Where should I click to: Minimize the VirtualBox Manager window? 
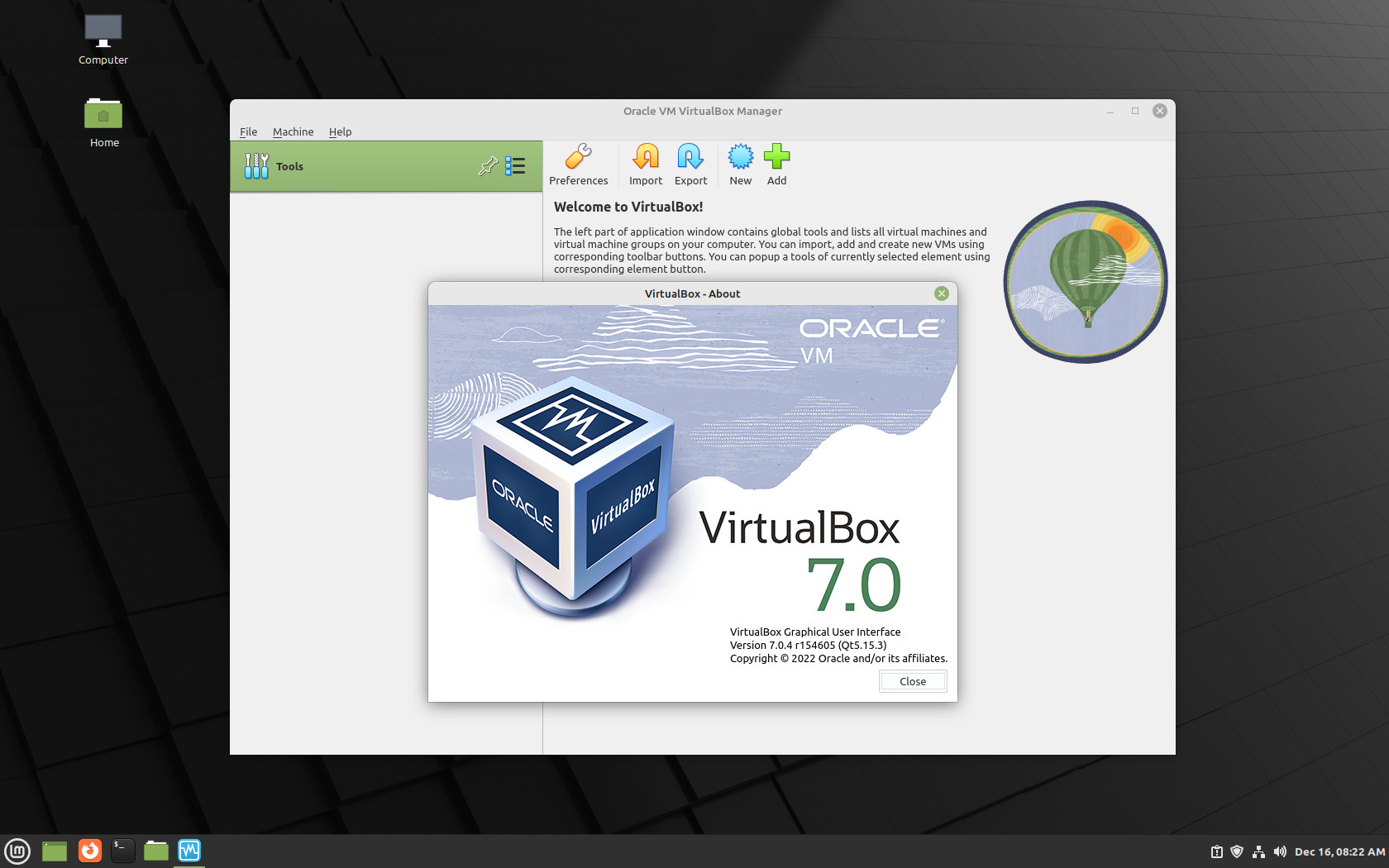[x=1110, y=111]
